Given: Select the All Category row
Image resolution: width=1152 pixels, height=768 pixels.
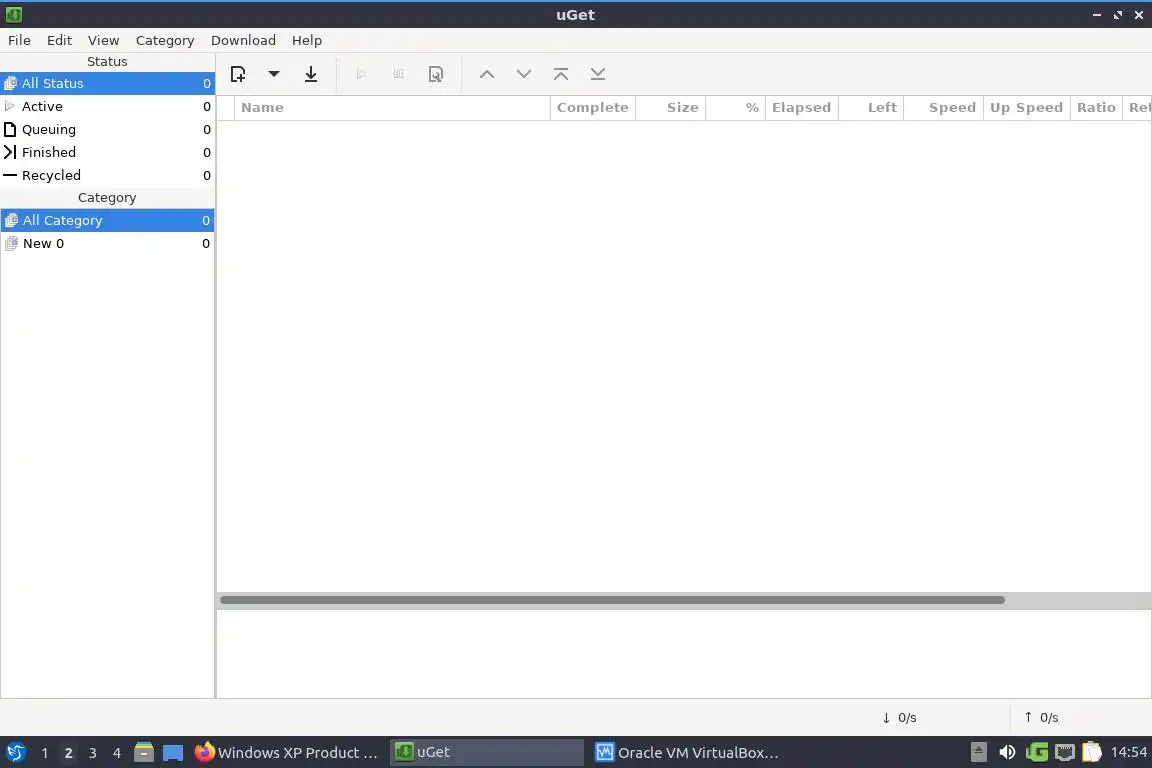Looking at the screenshot, I should (107, 220).
